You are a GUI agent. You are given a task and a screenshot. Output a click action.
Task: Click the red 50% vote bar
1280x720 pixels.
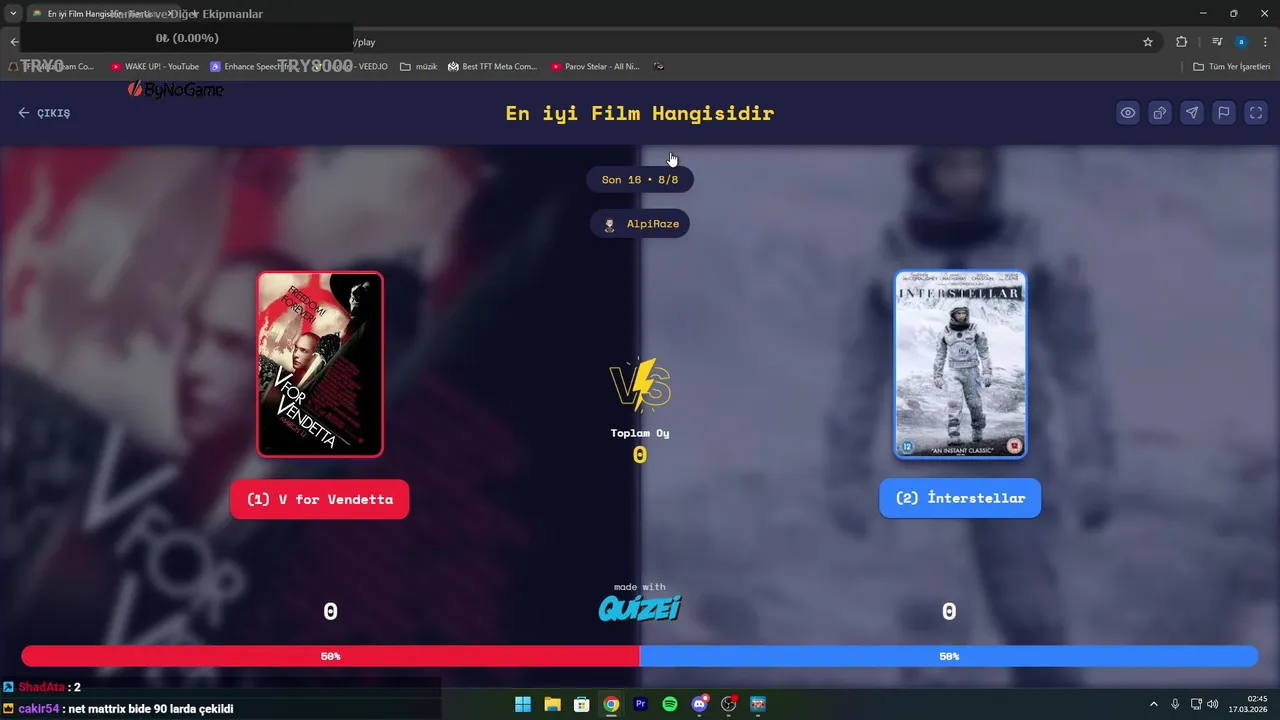pos(331,656)
